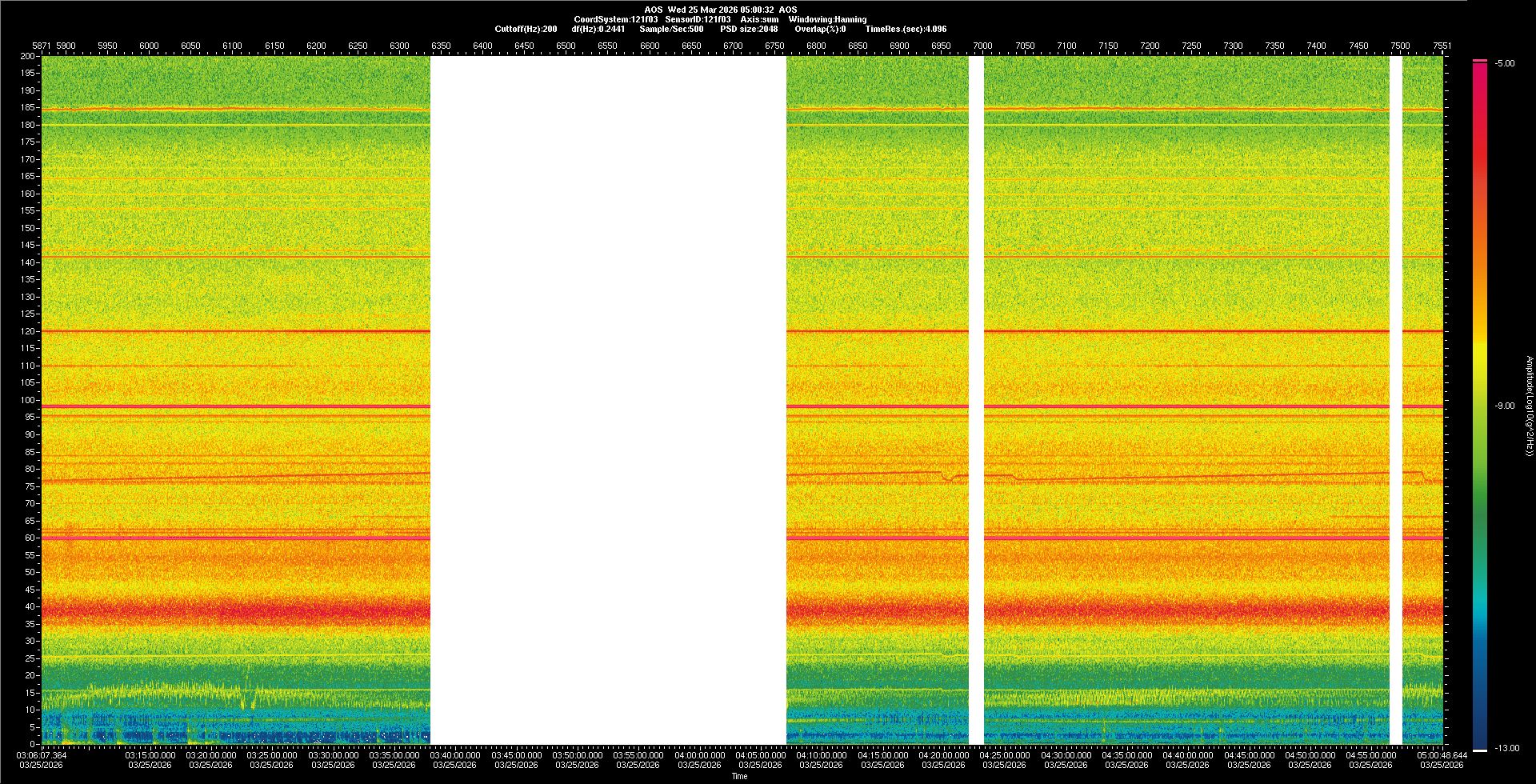Viewport: 1536px width, 784px height.
Task: Click the 03:40:00.000 time axis tick label
Action: [x=455, y=754]
